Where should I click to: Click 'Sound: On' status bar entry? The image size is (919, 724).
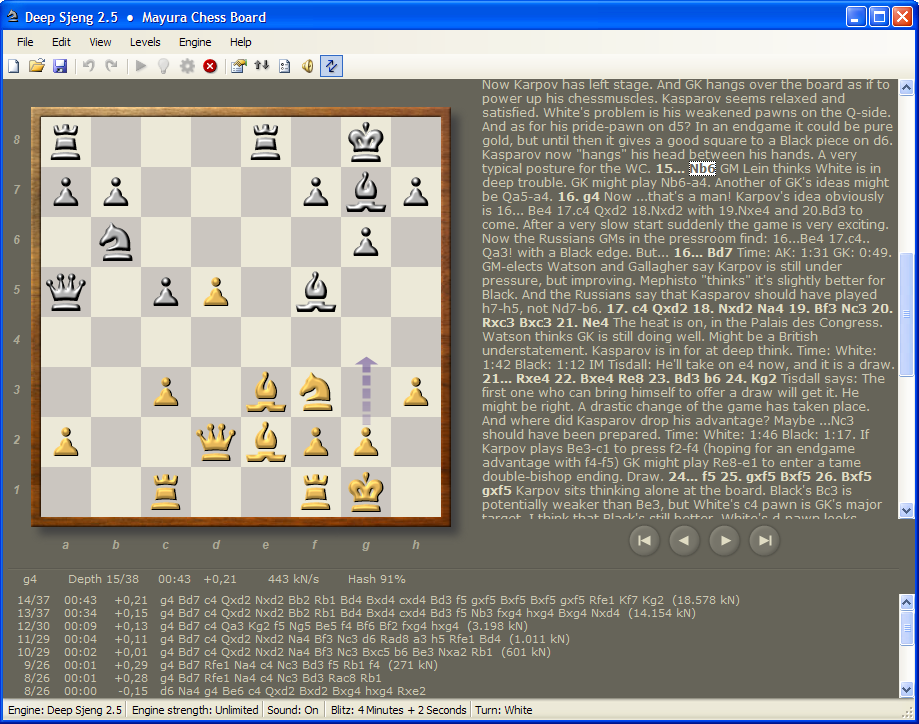(x=292, y=710)
